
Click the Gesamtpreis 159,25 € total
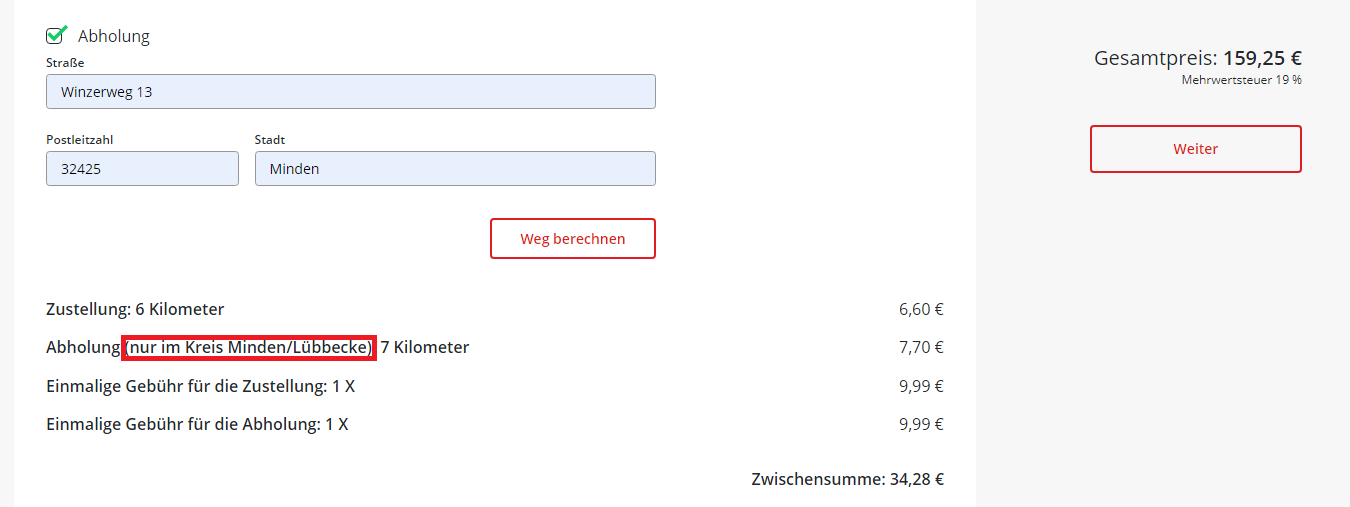tap(1197, 59)
